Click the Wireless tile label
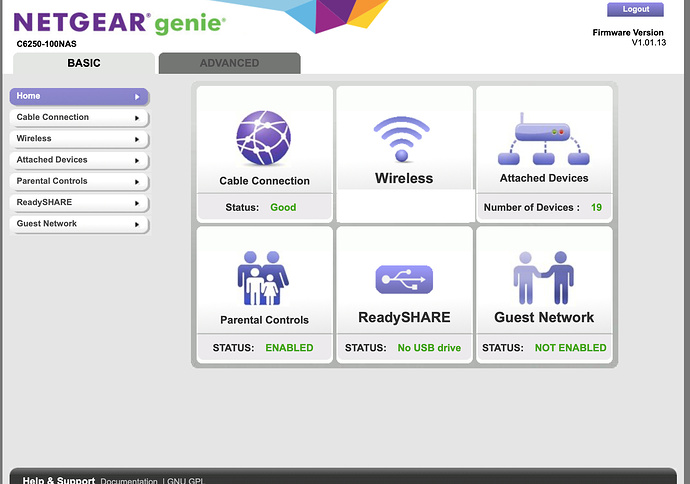 coord(404,178)
